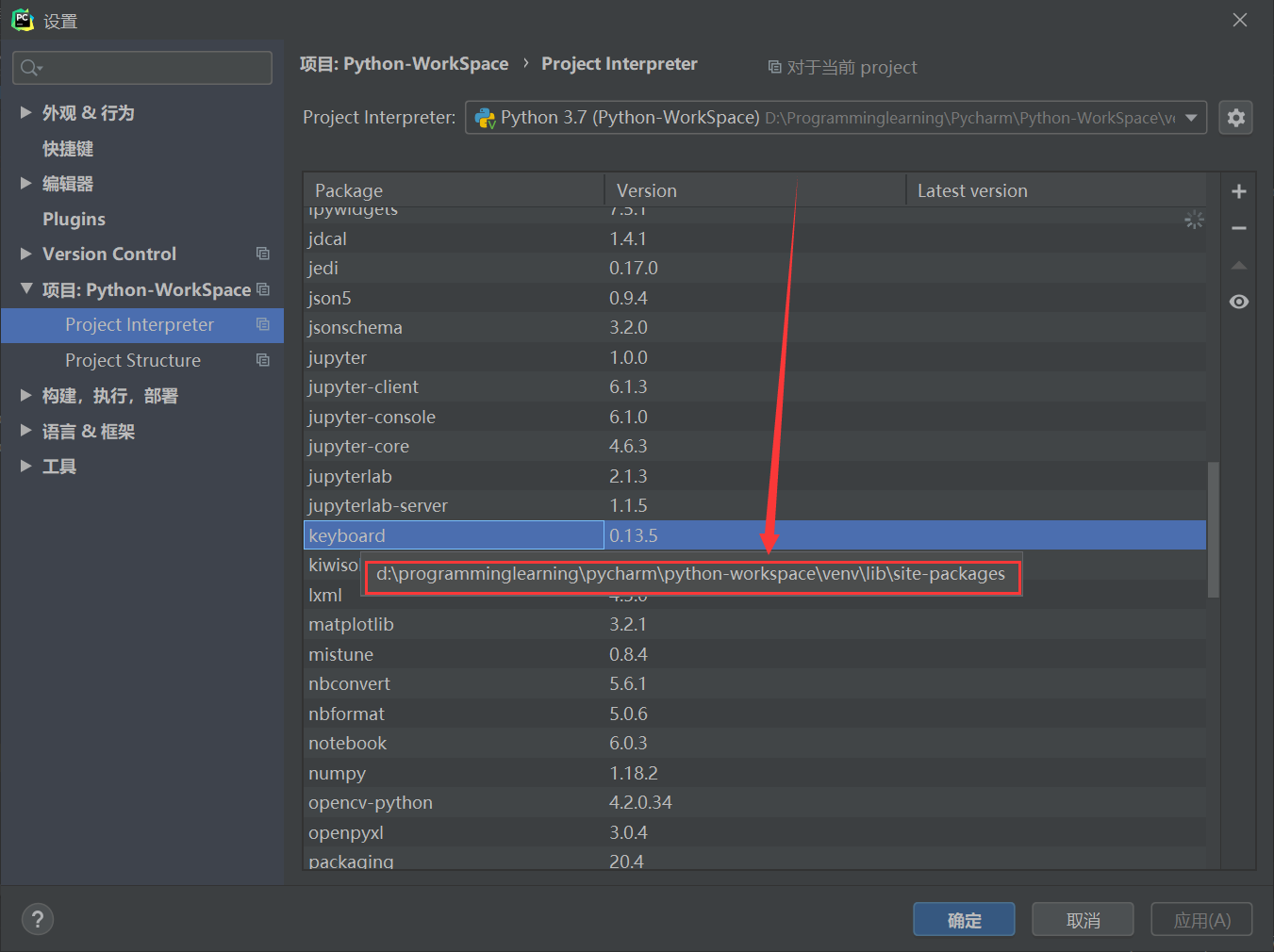Click version 4.2.0.34 of opencv-python

click(640, 802)
